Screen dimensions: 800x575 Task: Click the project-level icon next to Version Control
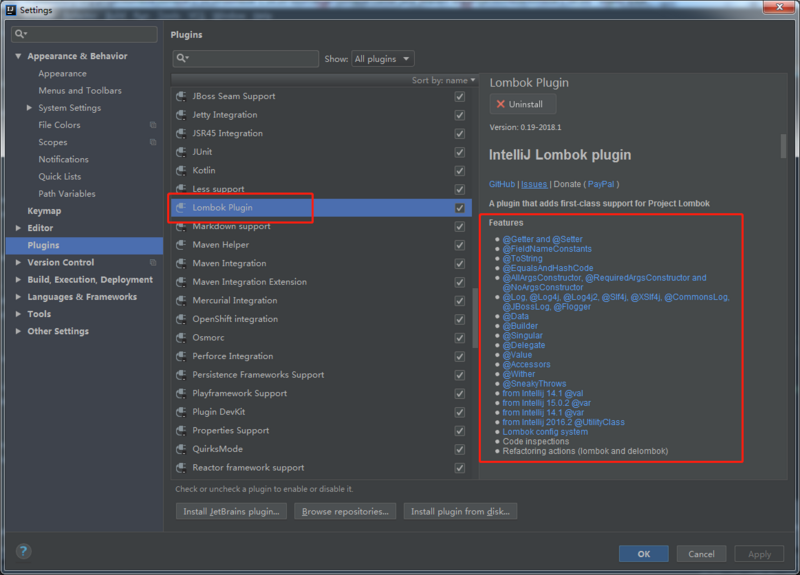tap(153, 263)
